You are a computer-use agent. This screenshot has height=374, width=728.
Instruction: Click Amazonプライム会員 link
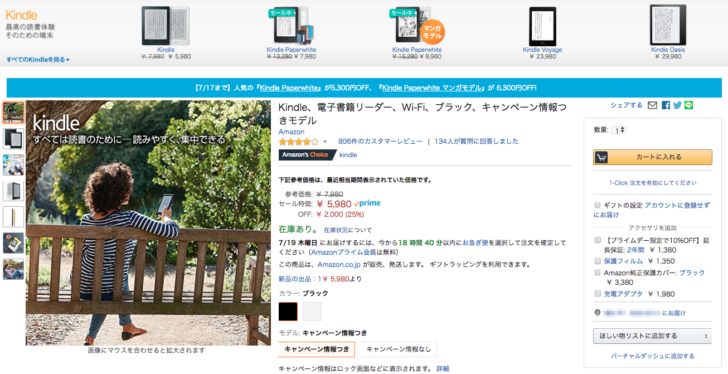click(x=344, y=252)
